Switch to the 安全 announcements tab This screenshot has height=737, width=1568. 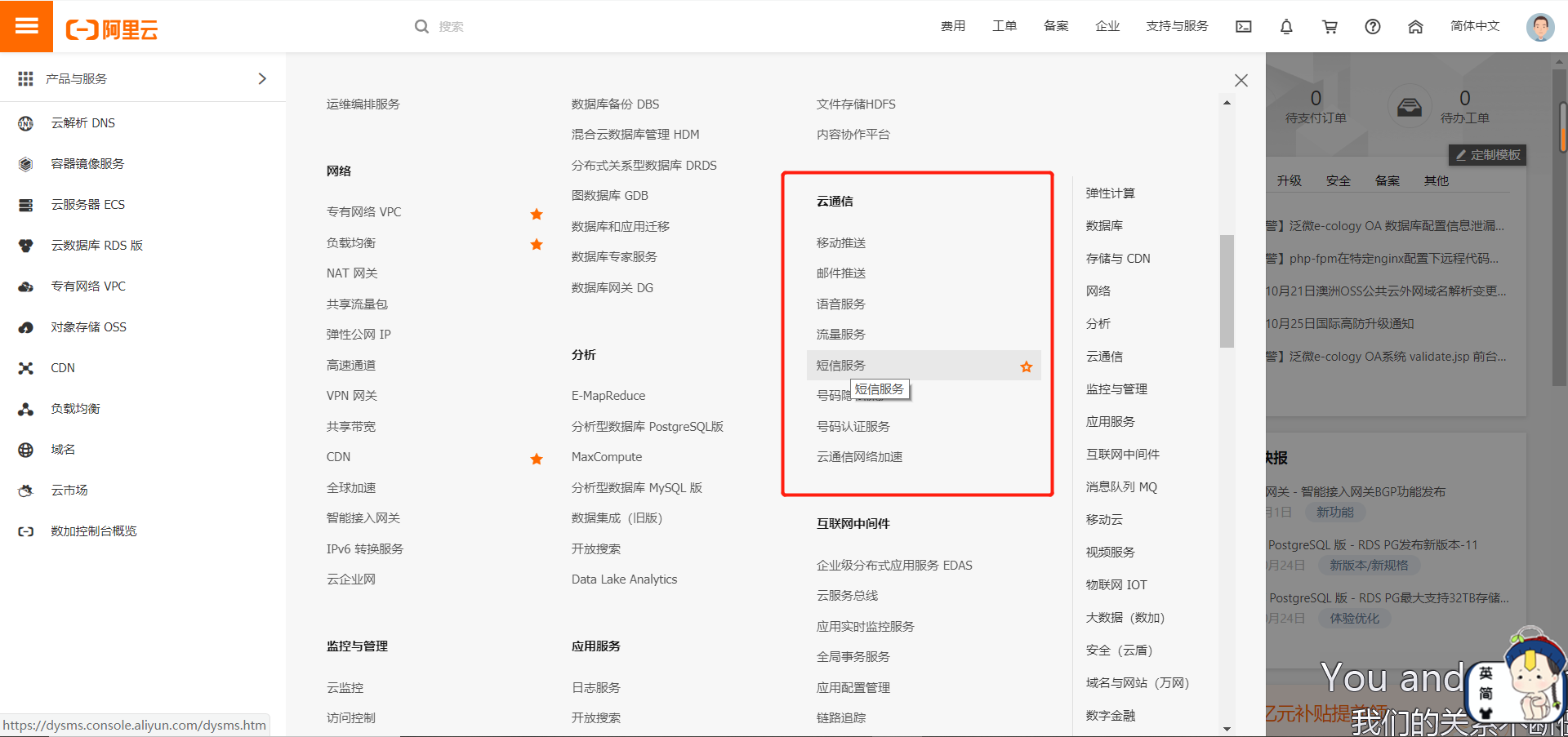(1338, 181)
